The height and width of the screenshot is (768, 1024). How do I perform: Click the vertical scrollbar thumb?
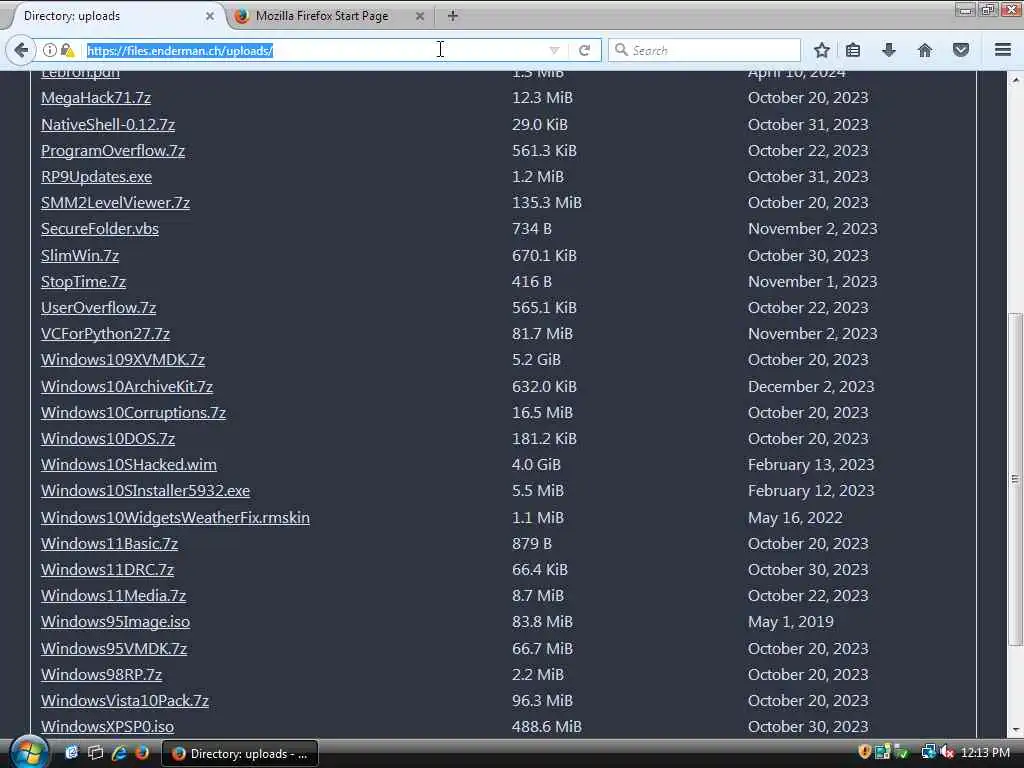1015,479
